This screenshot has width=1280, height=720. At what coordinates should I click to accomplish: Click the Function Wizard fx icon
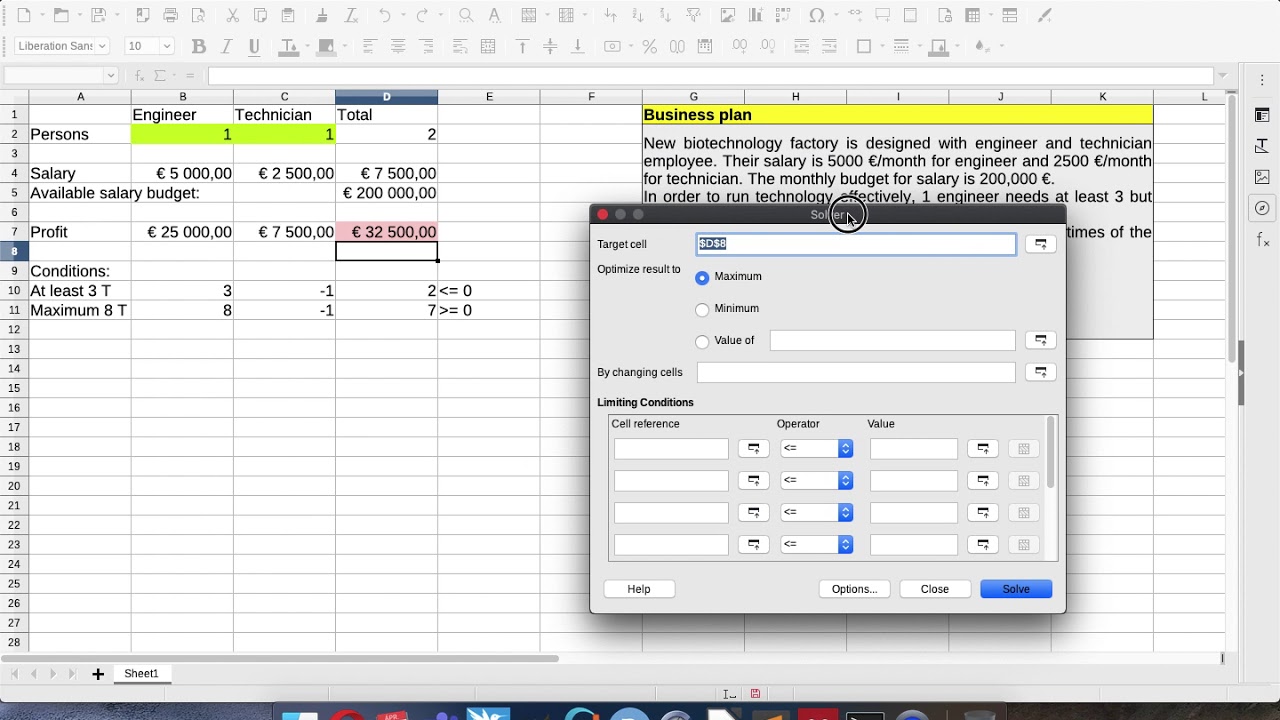click(139, 76)
